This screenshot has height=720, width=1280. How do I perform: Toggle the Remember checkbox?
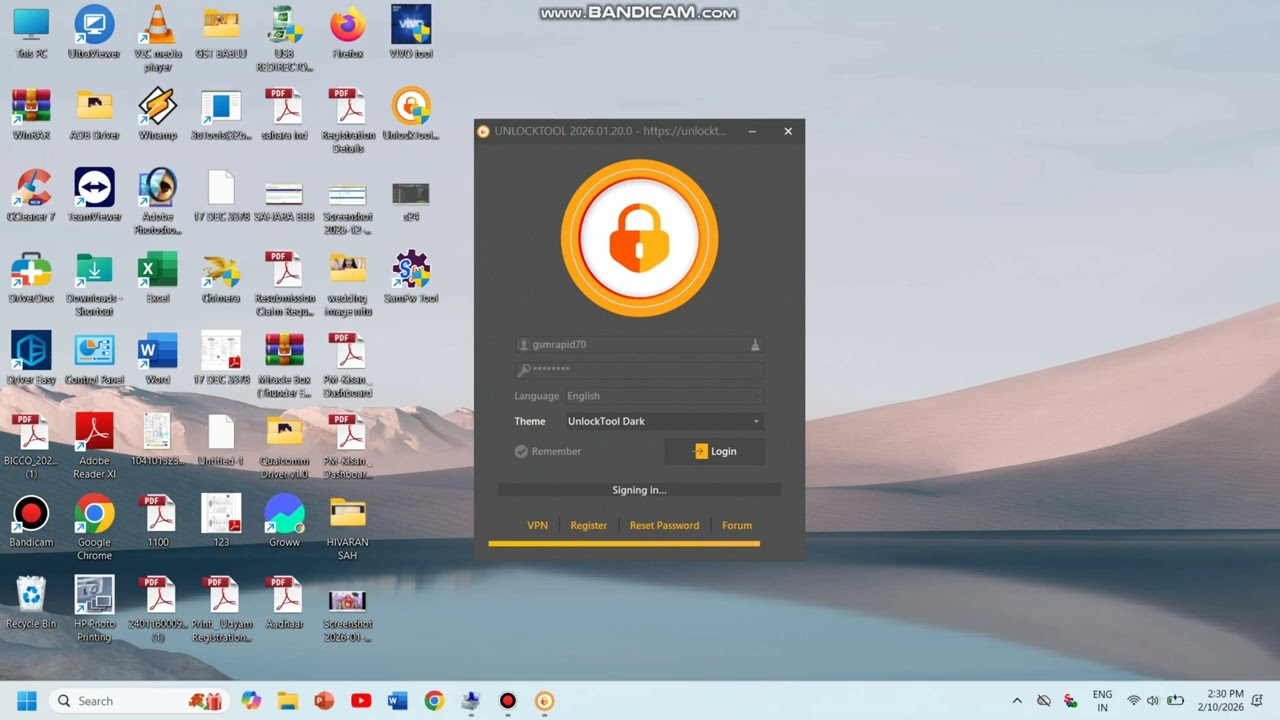click(521, 451)
